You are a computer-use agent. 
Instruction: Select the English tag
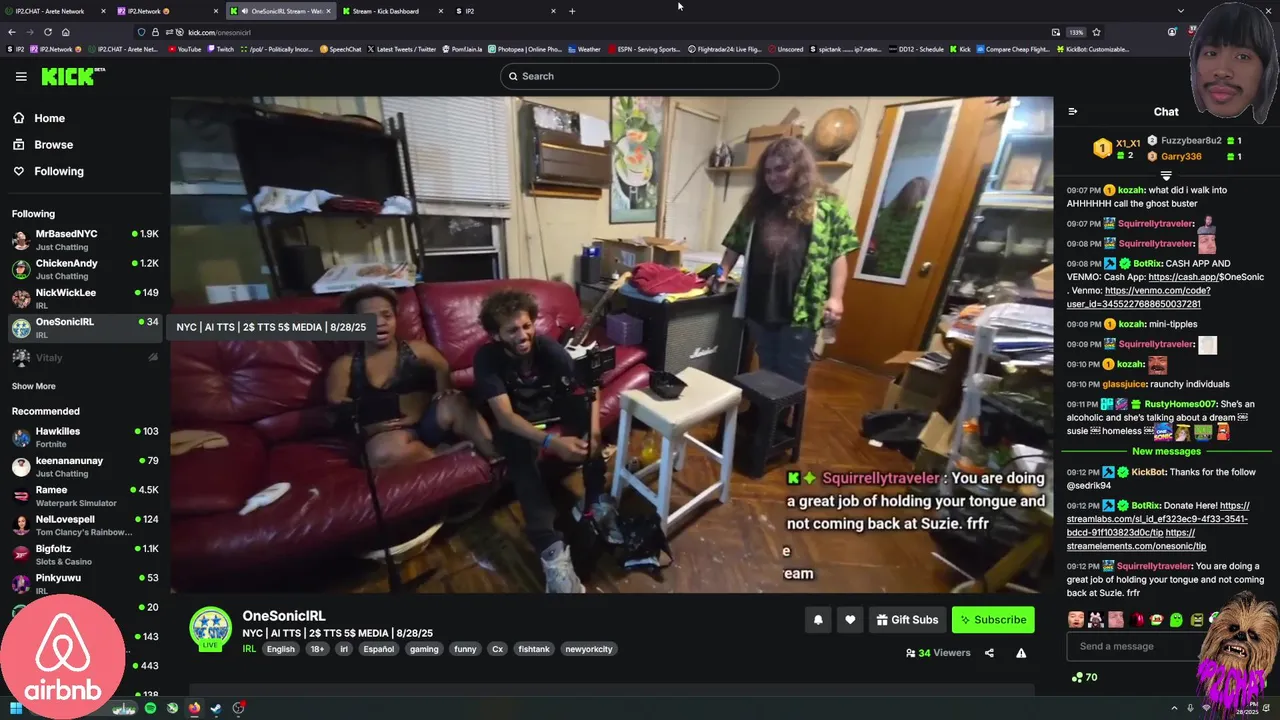(x=280, y=649)
